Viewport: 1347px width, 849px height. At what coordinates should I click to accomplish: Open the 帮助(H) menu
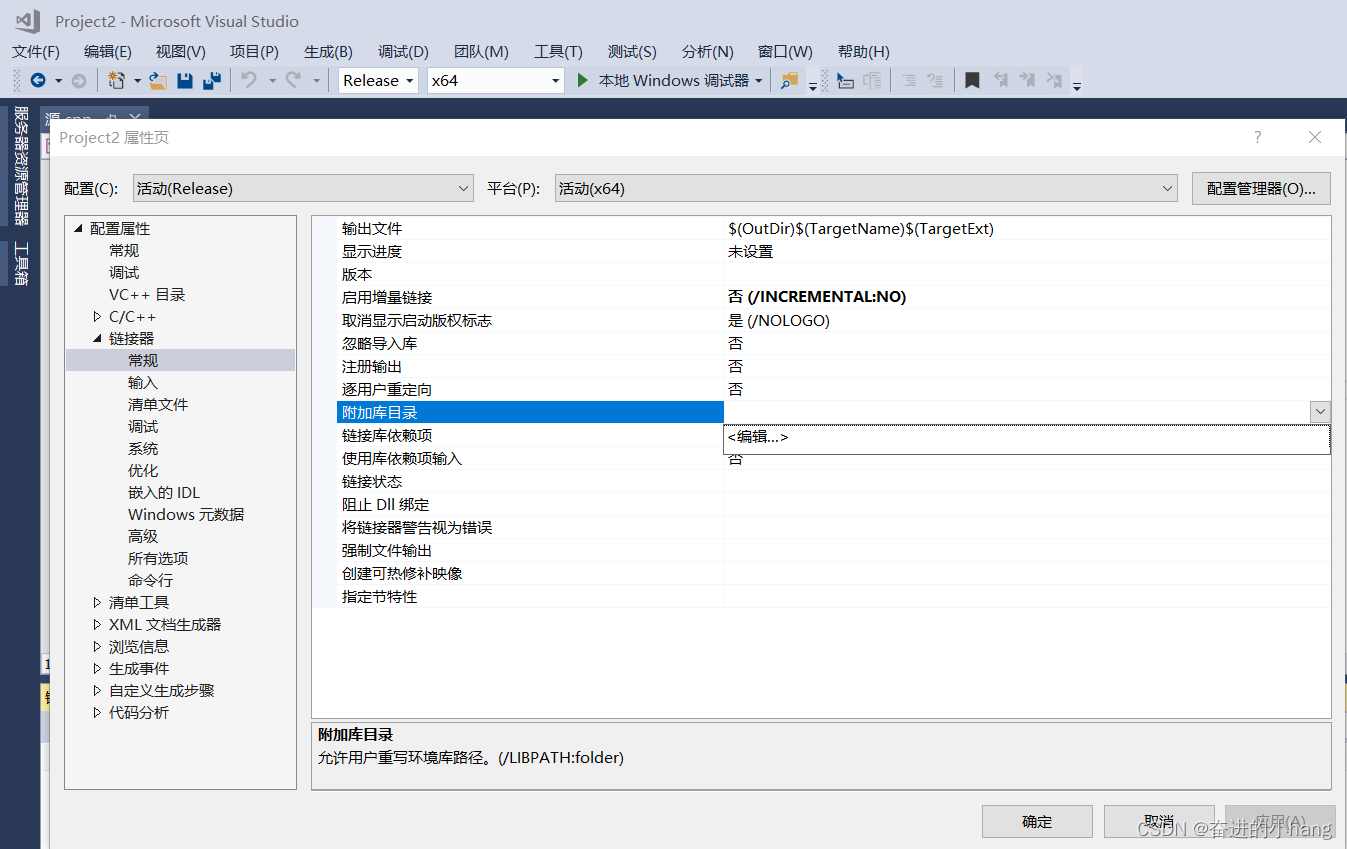point(864,52)
